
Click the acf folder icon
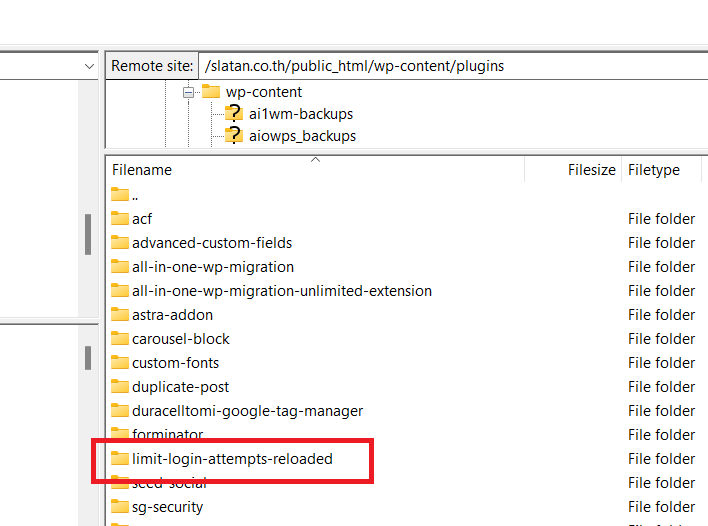click(120, 218)
